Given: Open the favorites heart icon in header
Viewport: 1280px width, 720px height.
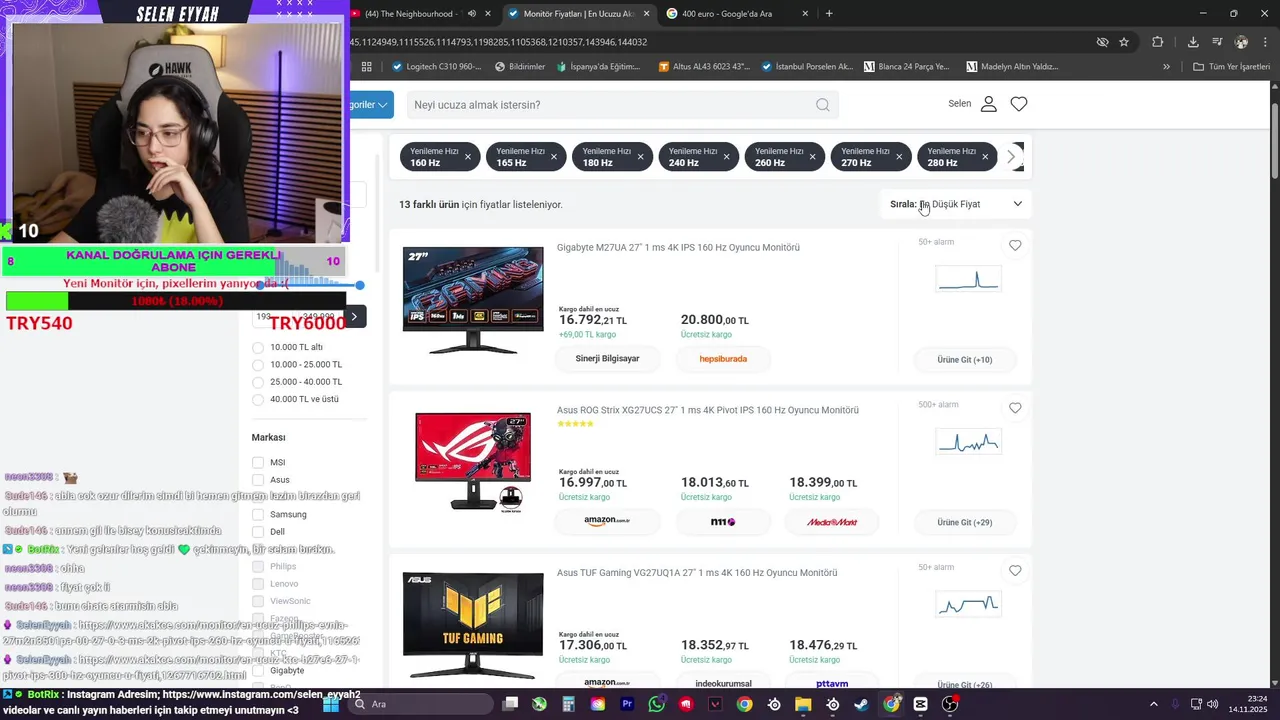Looking at the screenshot, I should (x=1019, y=104).
